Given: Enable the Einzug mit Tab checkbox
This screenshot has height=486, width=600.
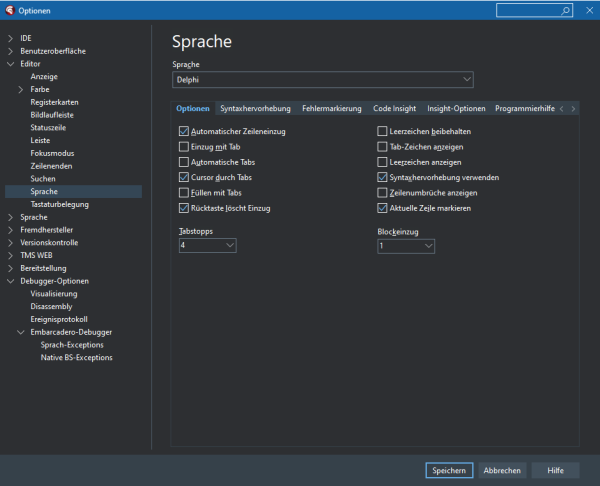Looking at the screenshot, I should click(183, 146).
